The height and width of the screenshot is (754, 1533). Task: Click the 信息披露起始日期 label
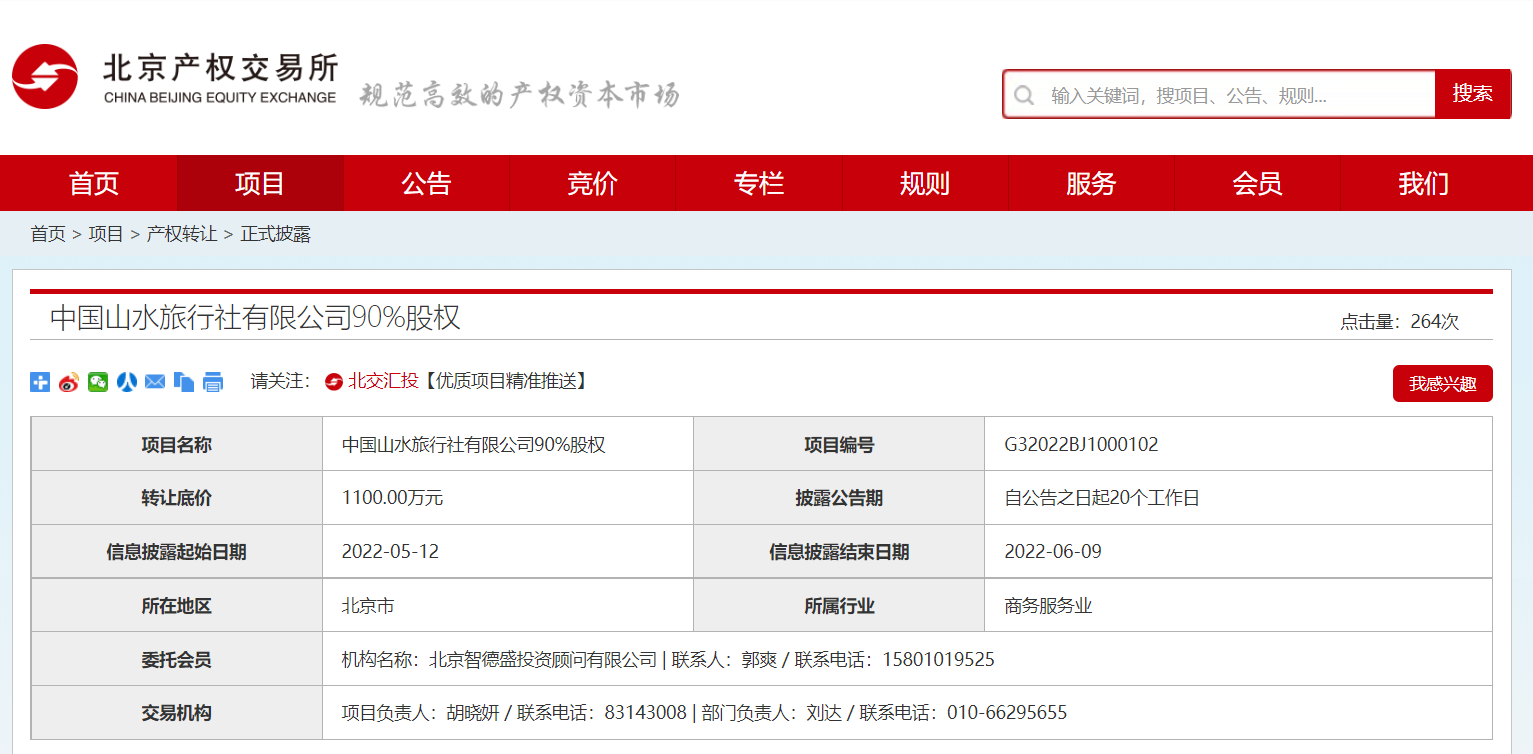pyautogui.click(x=176, y=552)
